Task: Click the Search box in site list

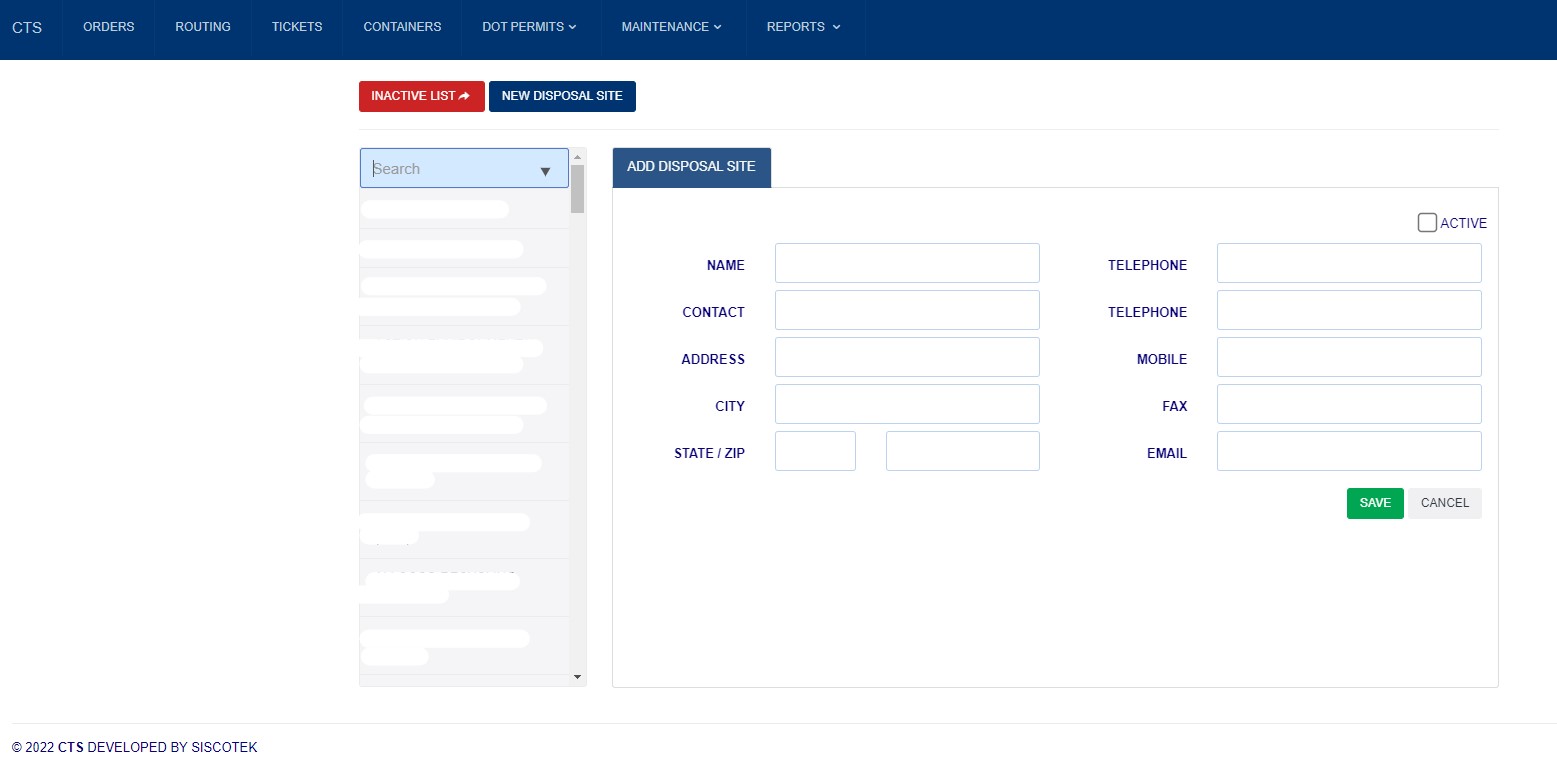Action: (x=450, y=169)
